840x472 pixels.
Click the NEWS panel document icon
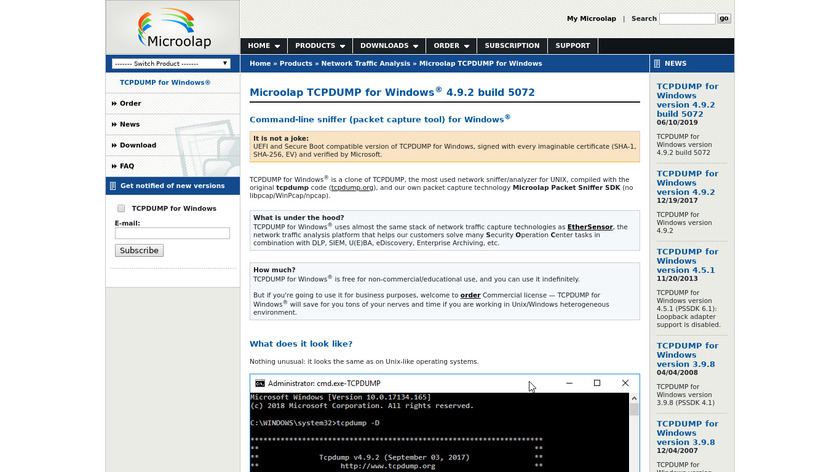pos(657,64)
